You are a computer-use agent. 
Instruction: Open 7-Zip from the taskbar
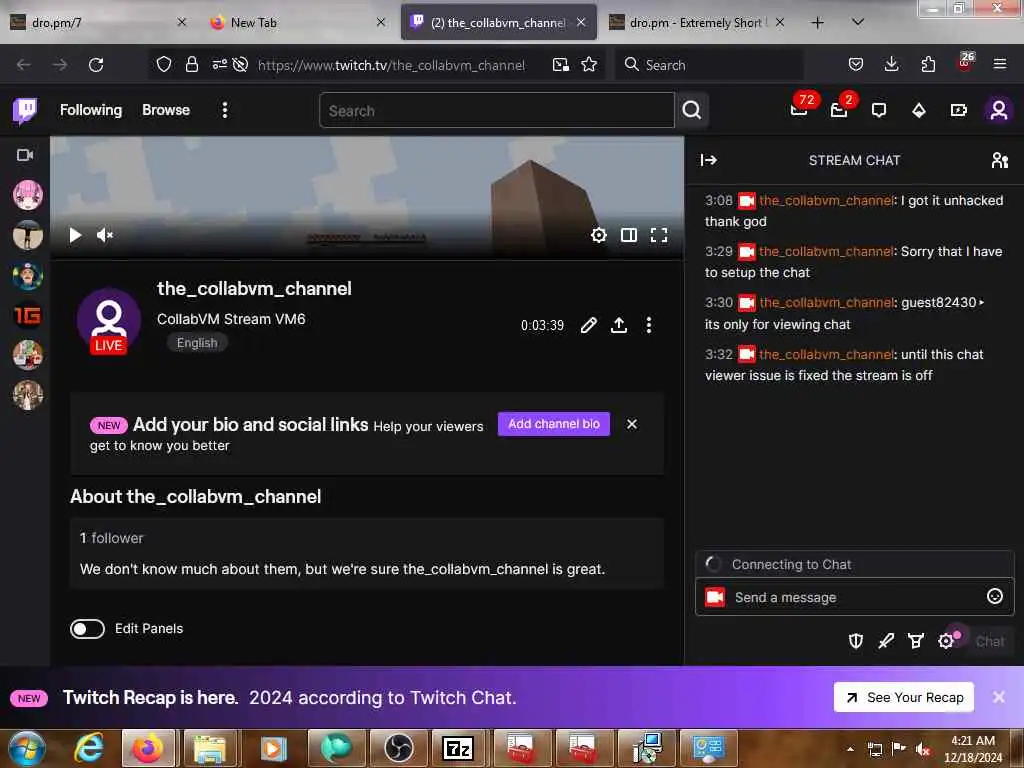[458, 749]
